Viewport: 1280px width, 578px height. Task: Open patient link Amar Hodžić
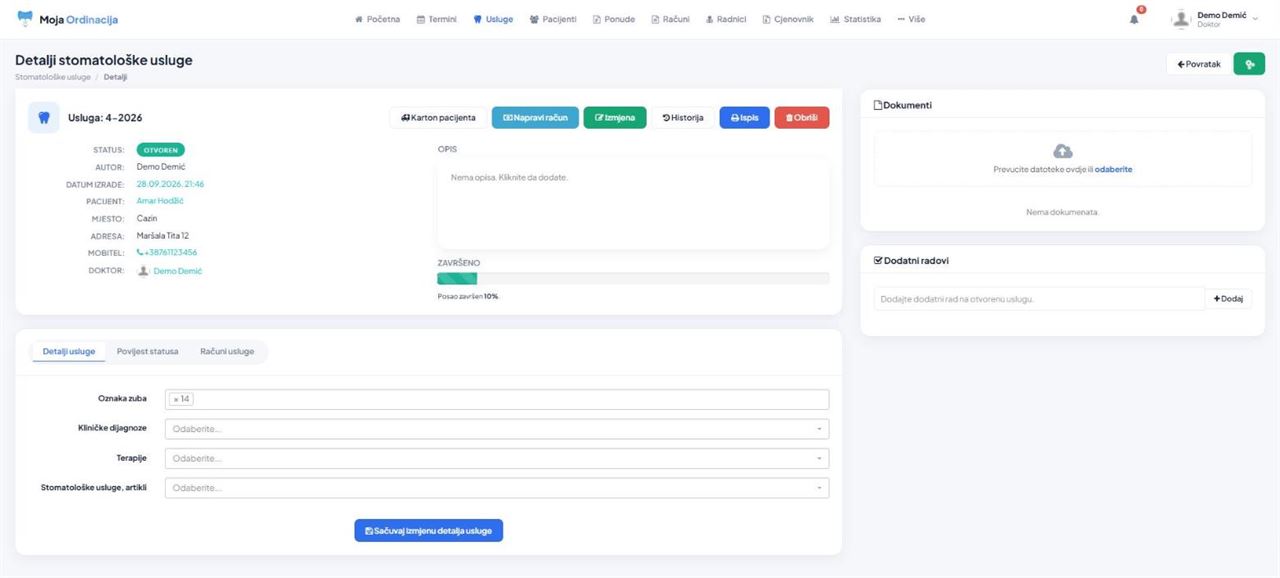point(160,201)
